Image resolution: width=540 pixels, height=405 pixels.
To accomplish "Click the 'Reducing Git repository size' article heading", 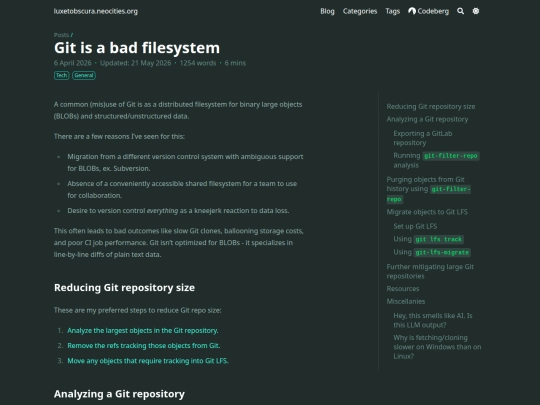I will click(124, 288).
